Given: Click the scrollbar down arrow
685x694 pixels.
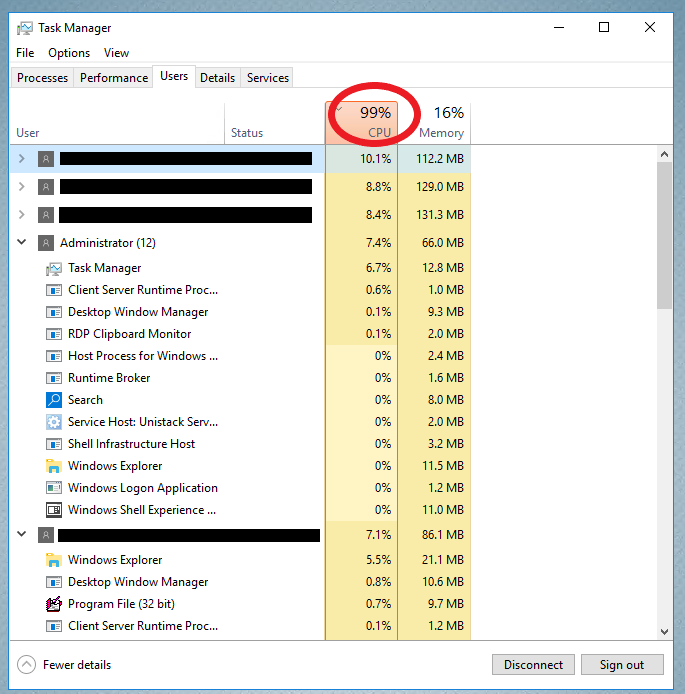Looking at the screenshot, I should [664, 632].
